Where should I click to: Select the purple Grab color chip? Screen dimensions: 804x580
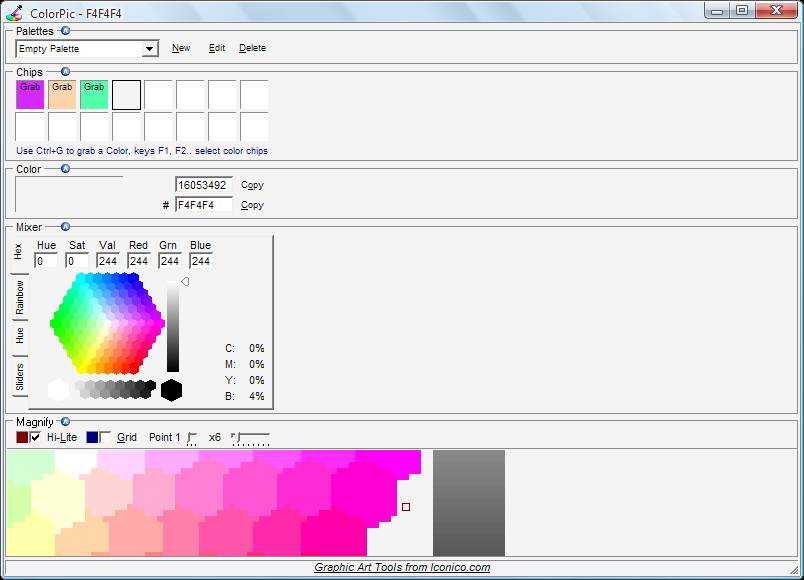point(30,95)
